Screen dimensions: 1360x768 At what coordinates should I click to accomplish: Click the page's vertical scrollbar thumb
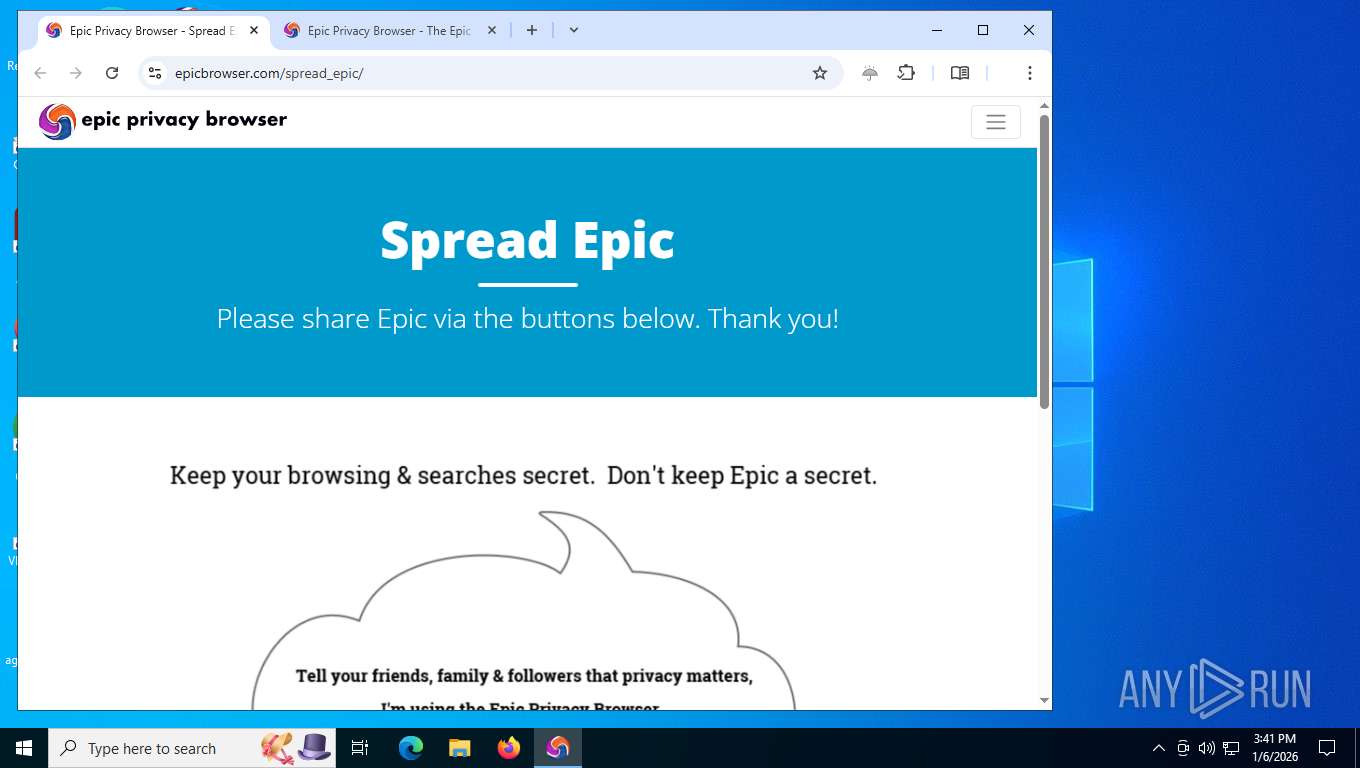click(x=1044, y=261)
